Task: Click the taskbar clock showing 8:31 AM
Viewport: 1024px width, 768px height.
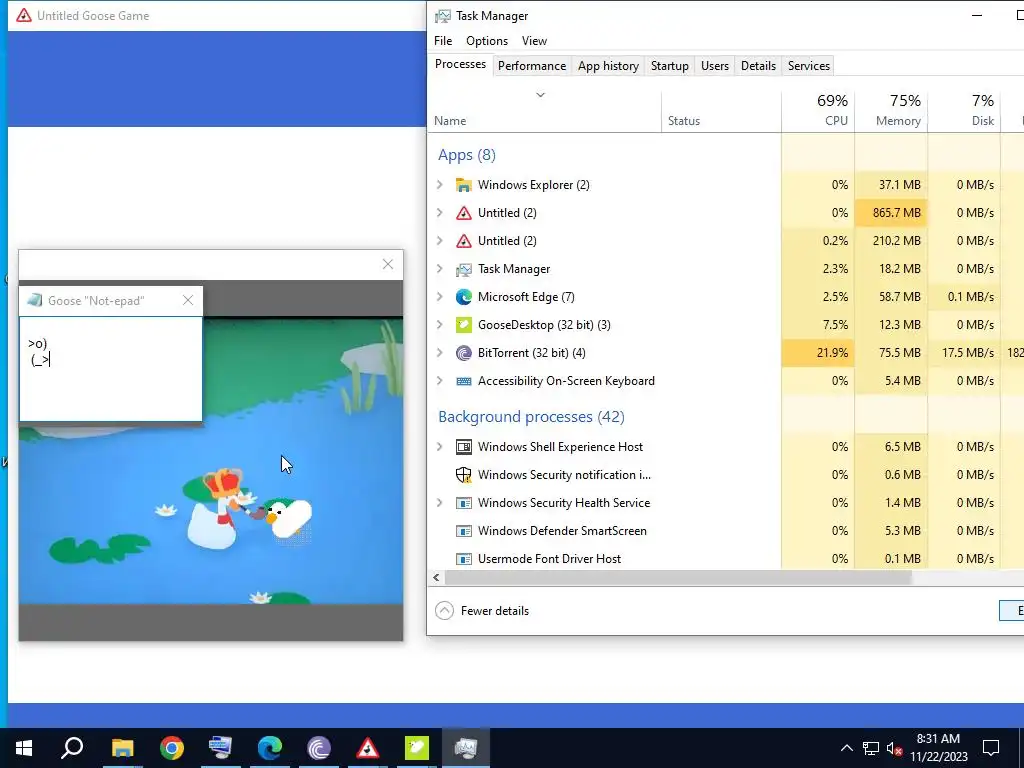Action: pyautogui.click(x=938, y=748)
